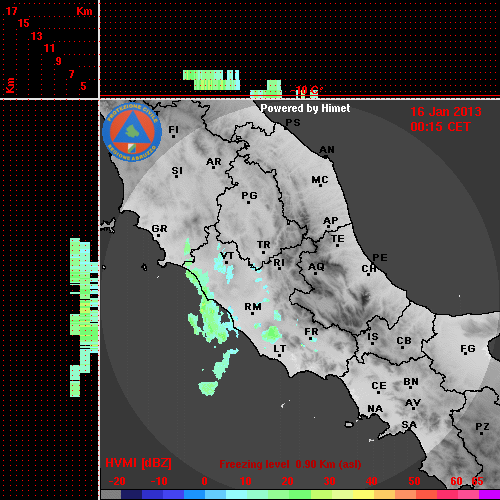500x500 pixels.
Task: Click the 10 value on dBZ scale
Action: [x=246, y=481]
